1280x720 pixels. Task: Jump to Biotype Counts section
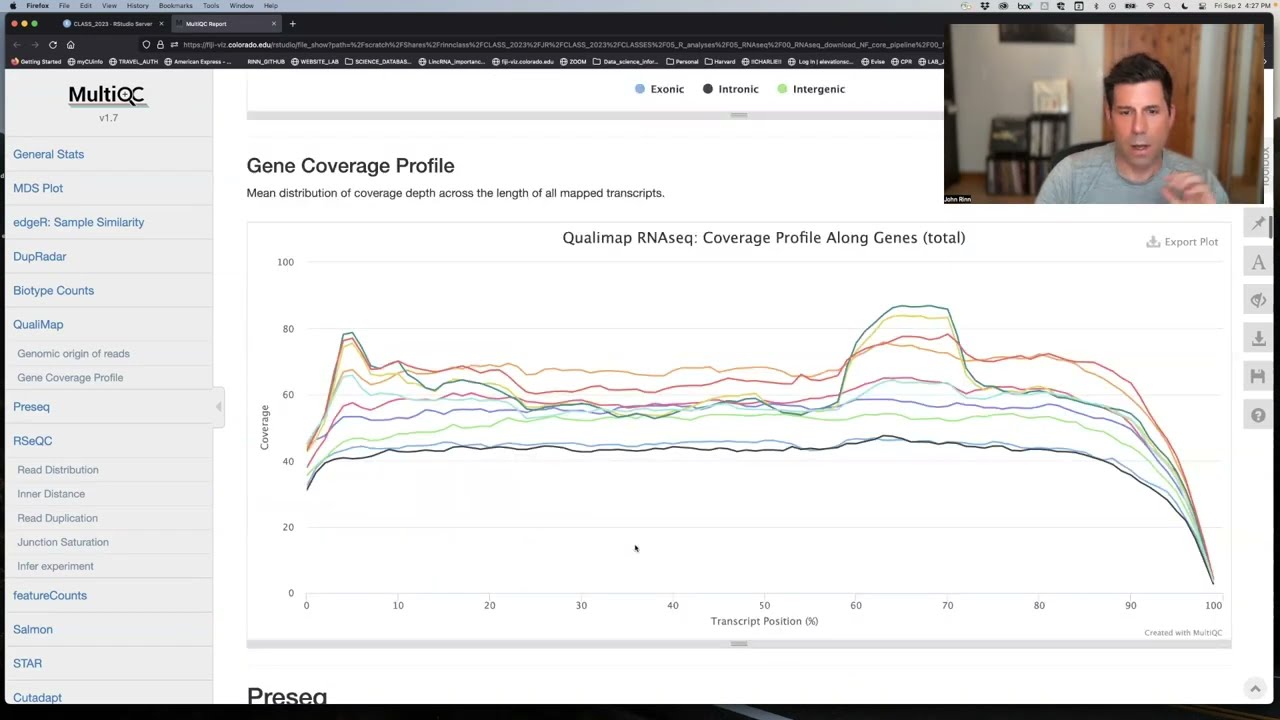[x=53, y=290]
